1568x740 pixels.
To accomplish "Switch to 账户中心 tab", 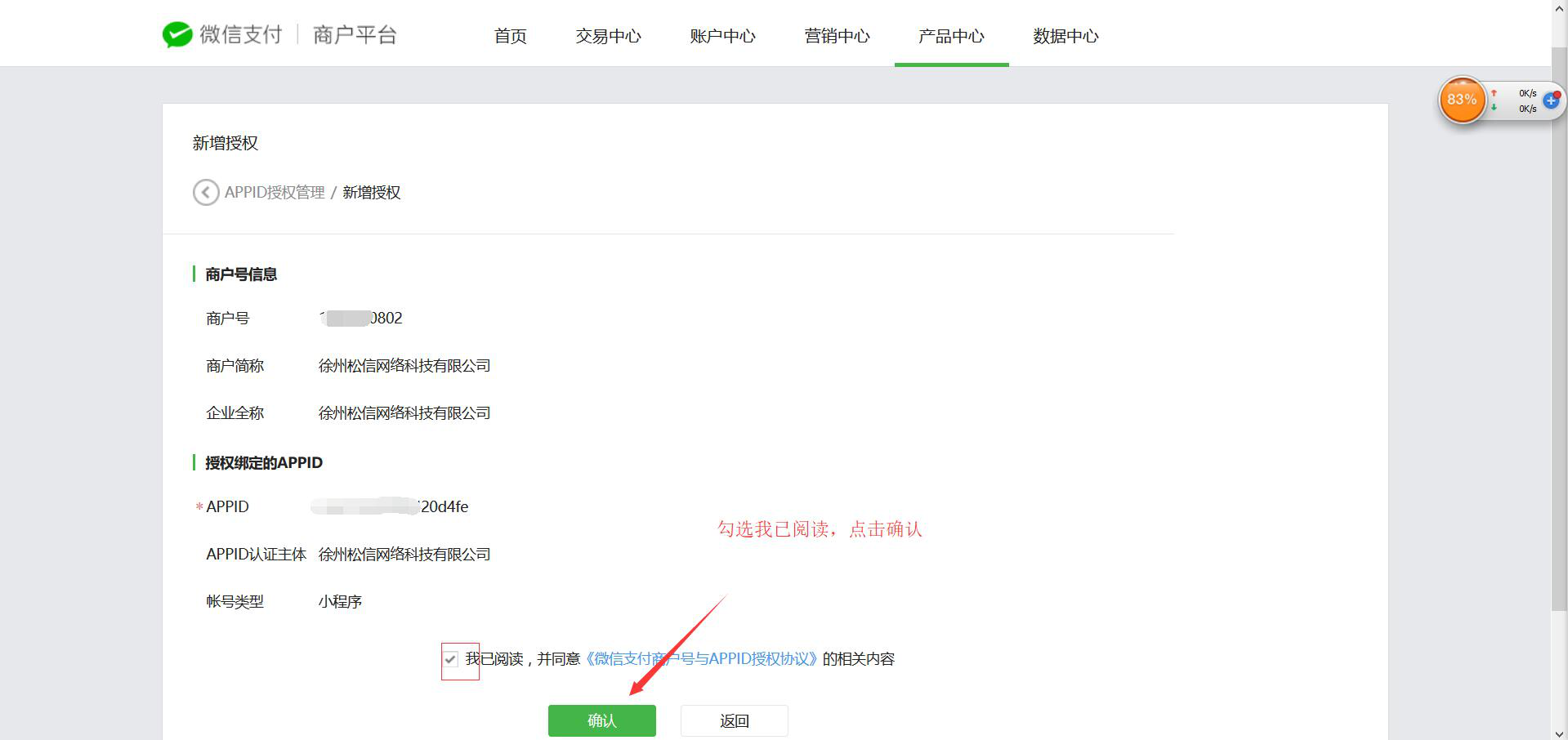I will pos(723,36).
